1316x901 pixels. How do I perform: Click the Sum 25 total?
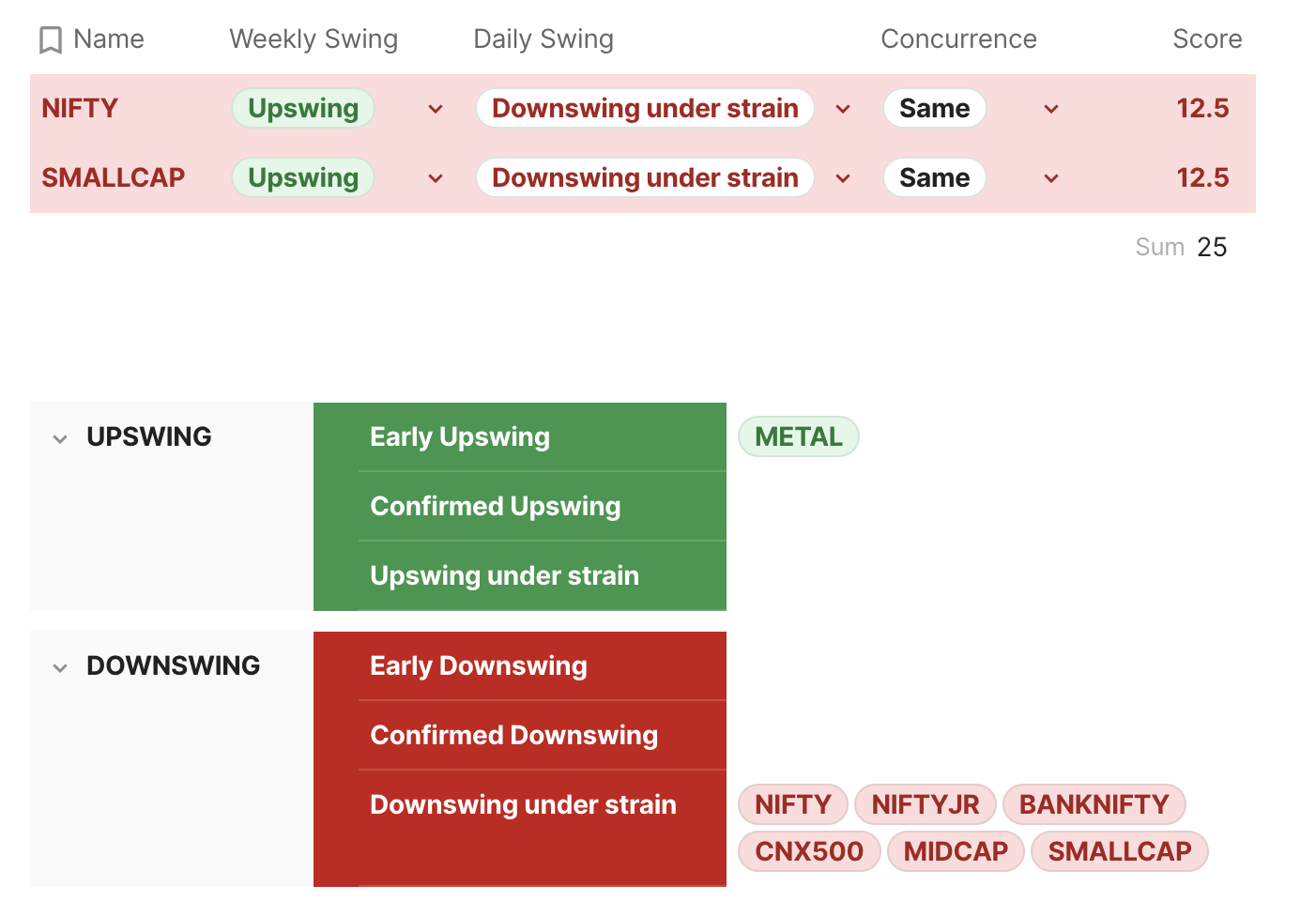1181,247
